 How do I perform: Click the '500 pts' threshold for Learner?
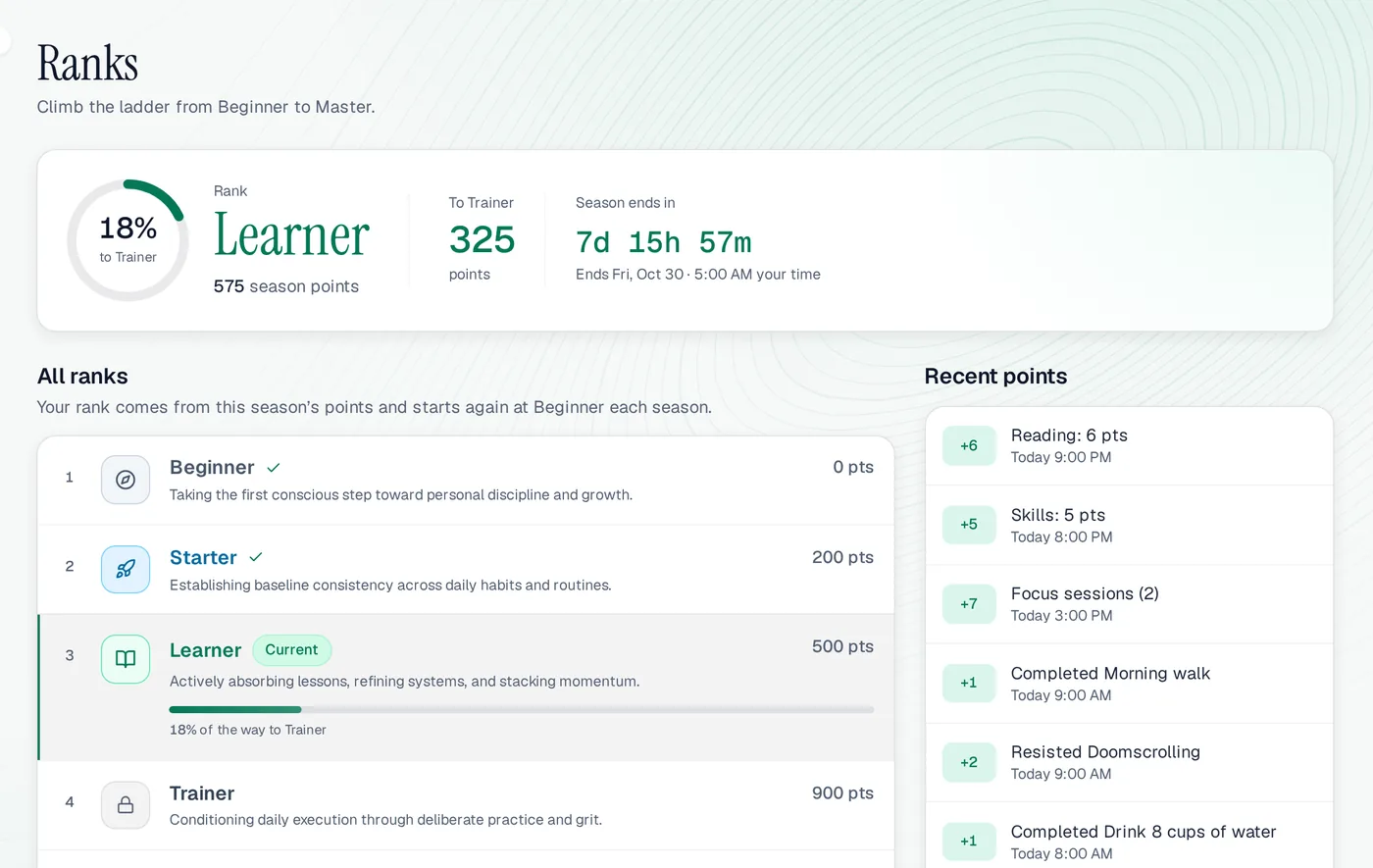842,646
